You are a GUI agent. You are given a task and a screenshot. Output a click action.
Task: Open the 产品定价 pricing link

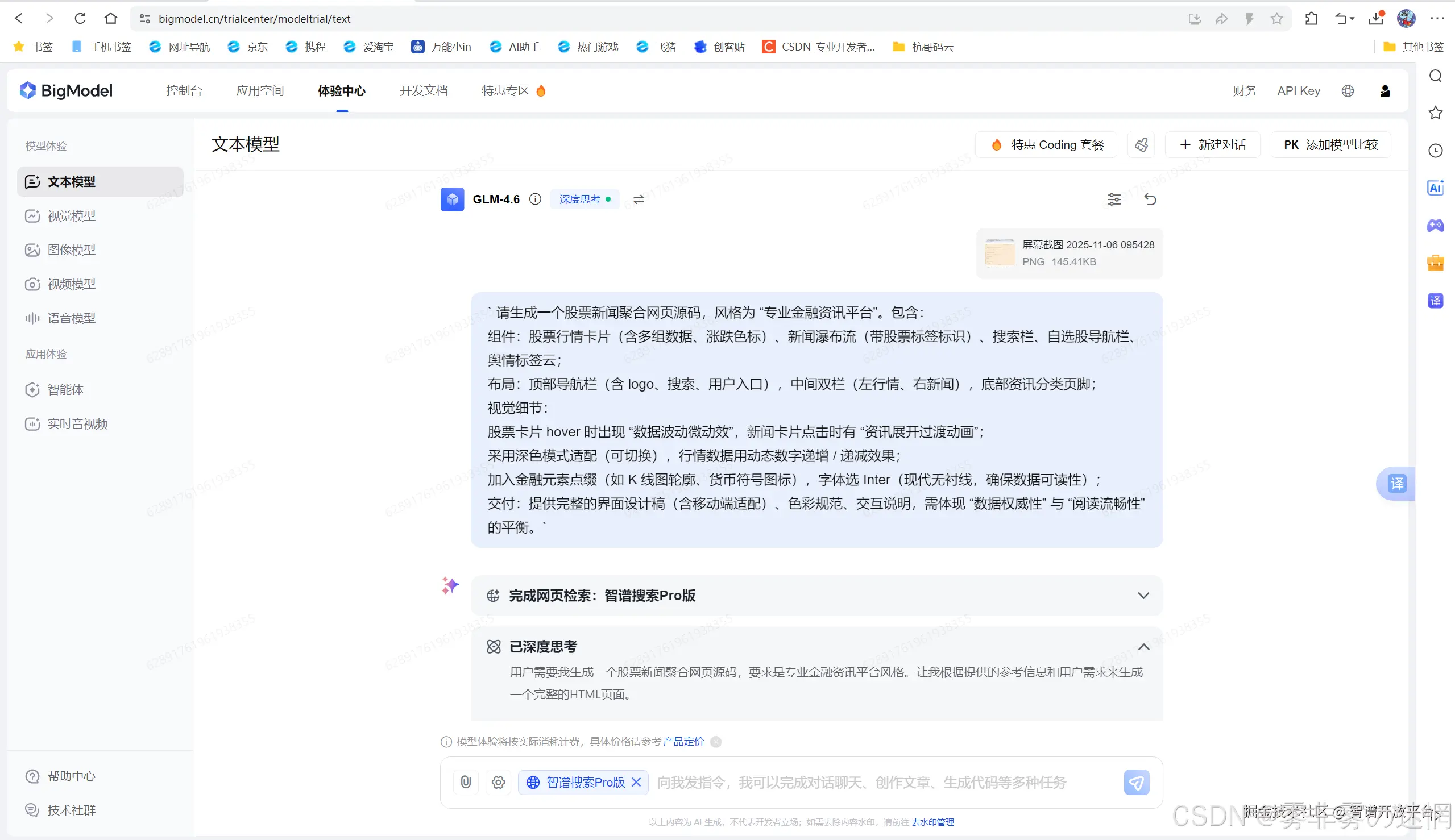click(x=683, y=742)
